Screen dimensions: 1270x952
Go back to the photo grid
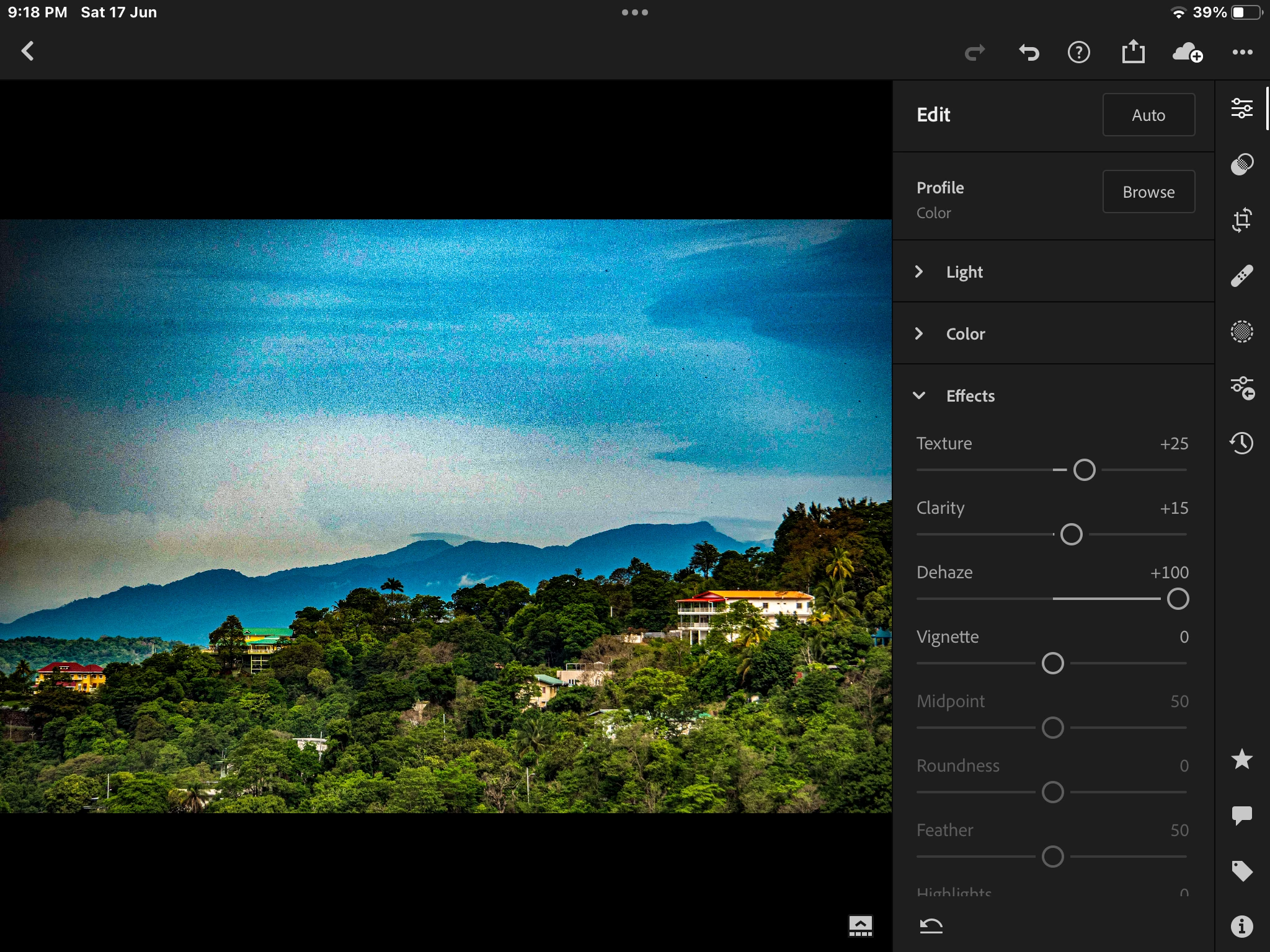(27, 51)
